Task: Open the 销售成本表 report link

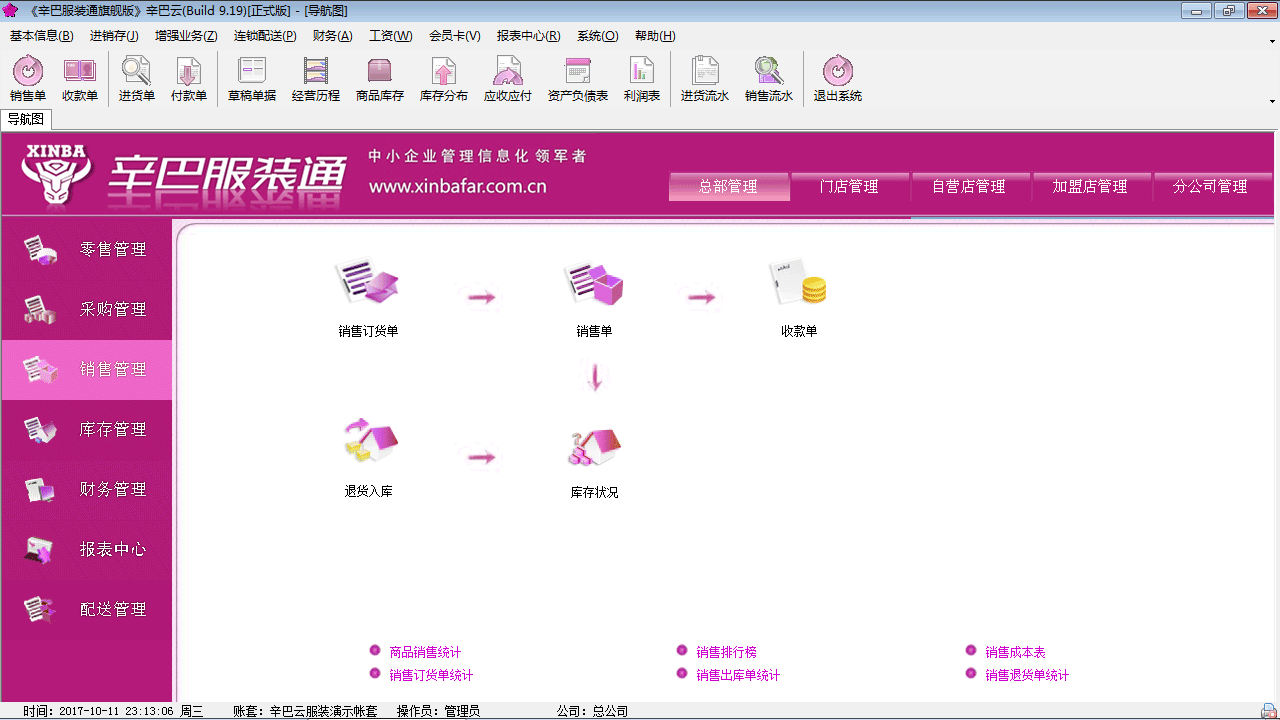Action: [x=1015, y=652]
